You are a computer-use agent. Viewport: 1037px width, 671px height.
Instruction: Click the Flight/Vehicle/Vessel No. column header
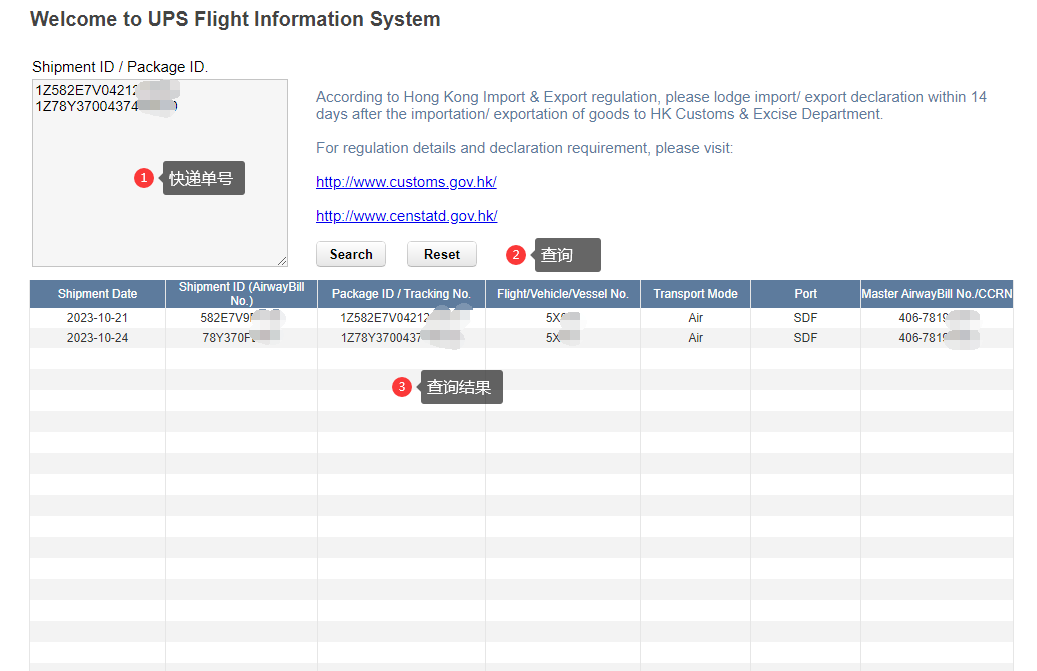point(562,294)
